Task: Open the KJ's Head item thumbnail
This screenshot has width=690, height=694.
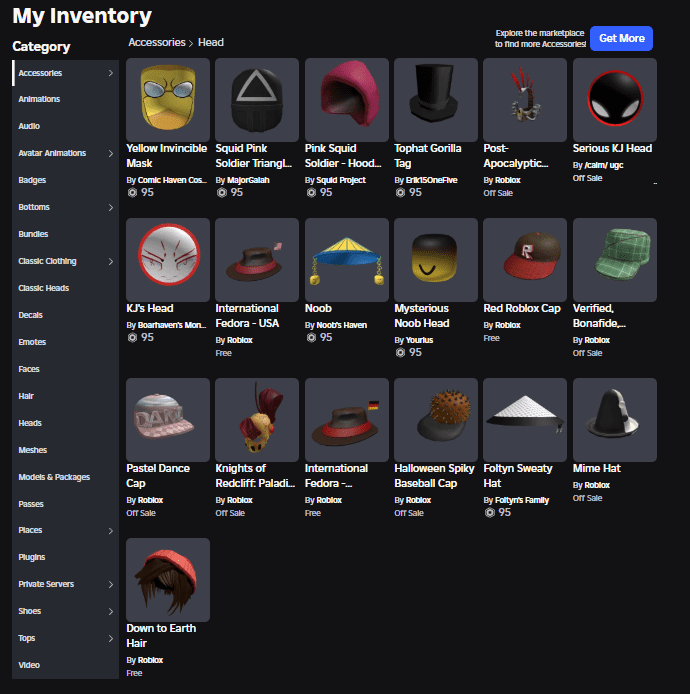Action: tap(168, 260)
